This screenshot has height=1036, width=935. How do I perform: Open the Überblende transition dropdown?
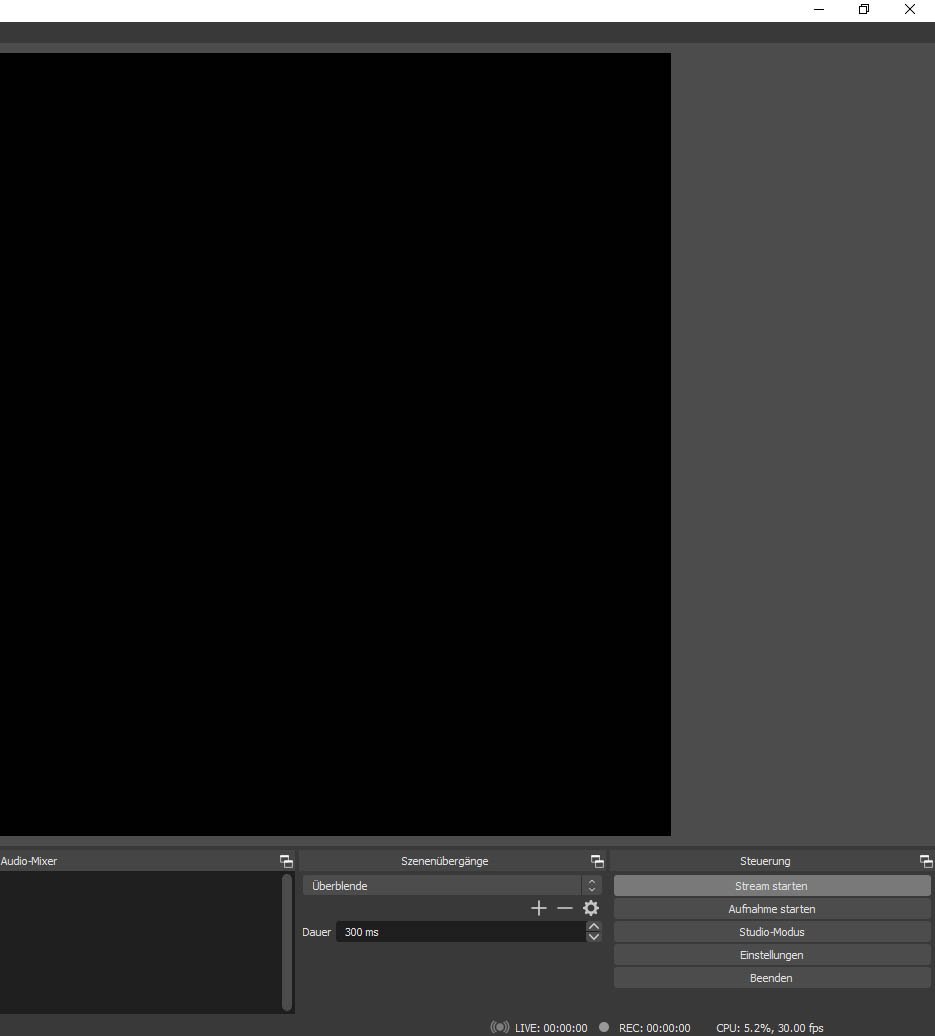point(452,885)
